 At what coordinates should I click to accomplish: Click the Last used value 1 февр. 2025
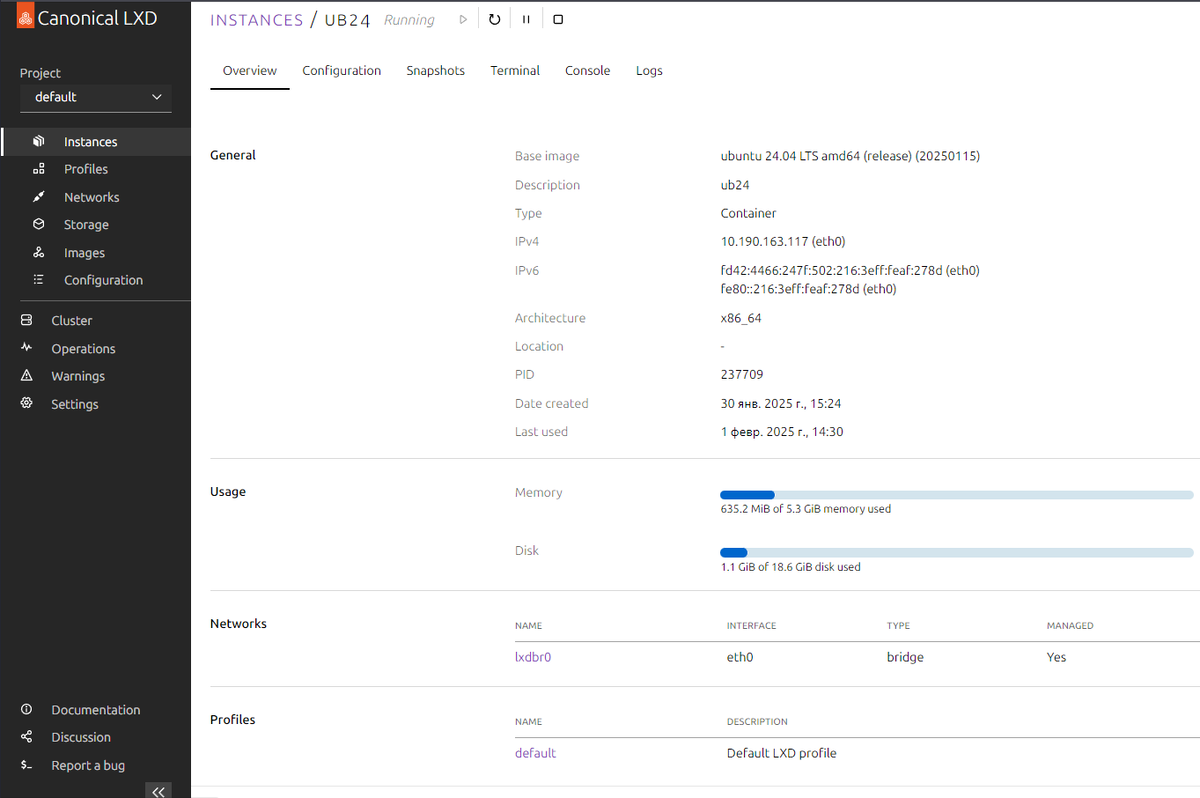point(782,432)
